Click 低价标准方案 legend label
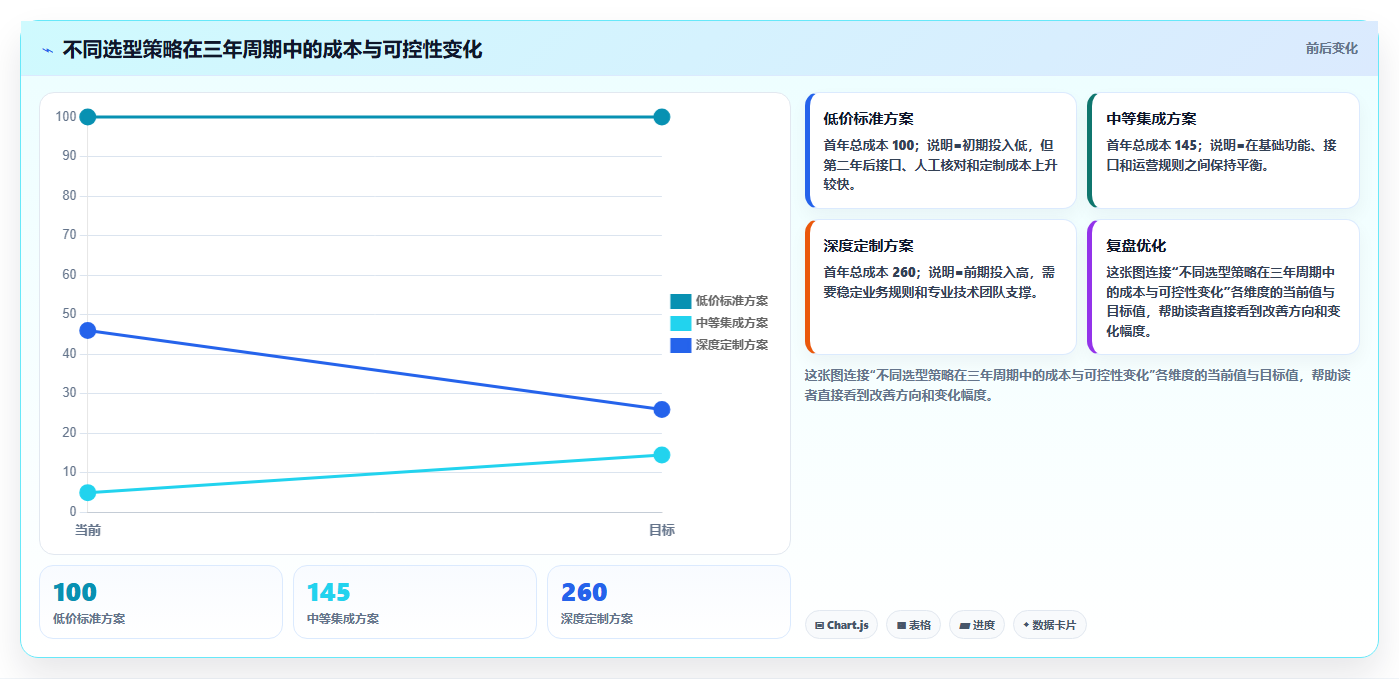This screenshot has width=1399, height=679. click(x=732, y=301)
